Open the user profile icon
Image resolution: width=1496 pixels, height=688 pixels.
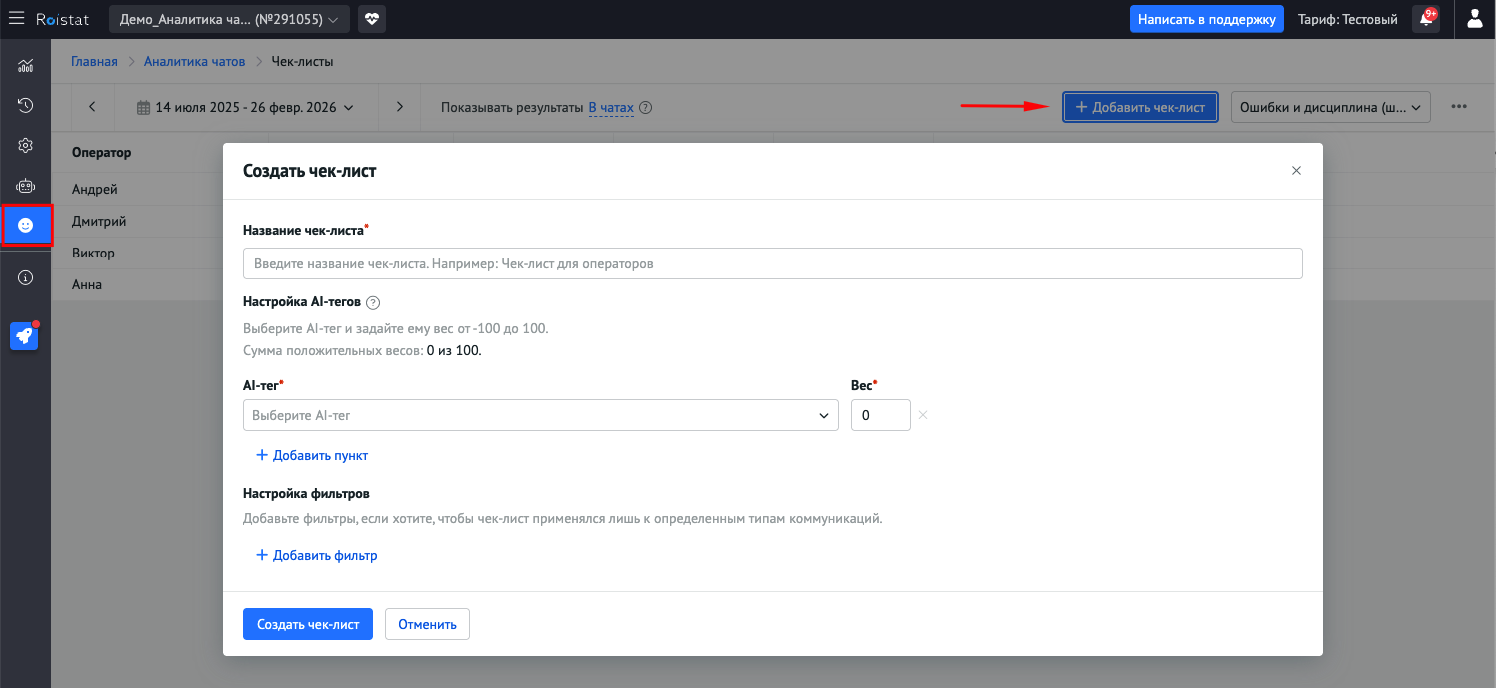point(1474,19)
